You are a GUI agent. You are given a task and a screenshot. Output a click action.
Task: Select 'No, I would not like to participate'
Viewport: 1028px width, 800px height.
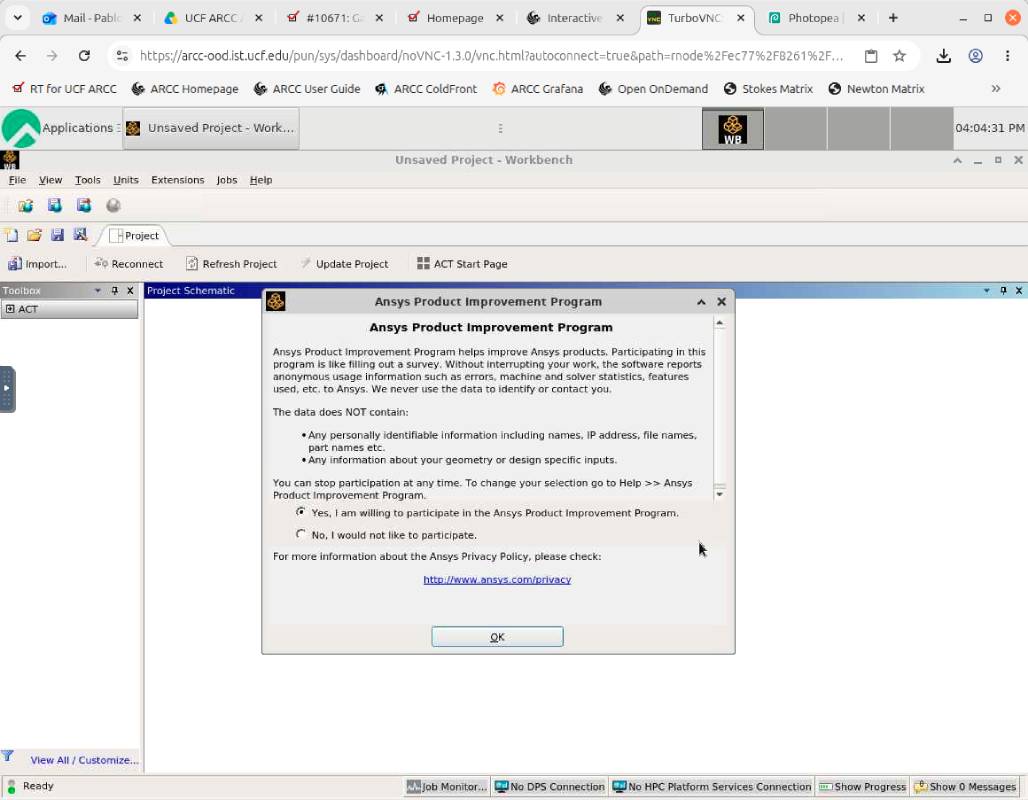coord(300,534)
